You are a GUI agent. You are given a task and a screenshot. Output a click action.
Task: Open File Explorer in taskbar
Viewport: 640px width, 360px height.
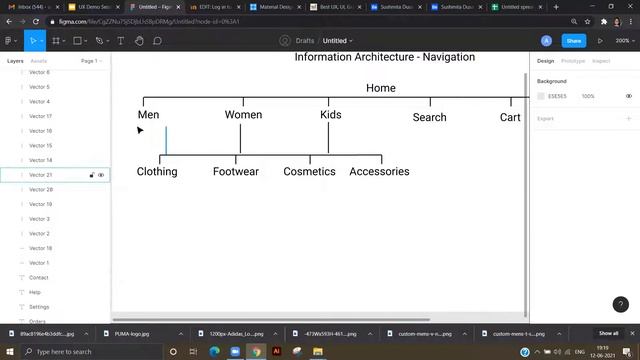[x=318, y=351]
